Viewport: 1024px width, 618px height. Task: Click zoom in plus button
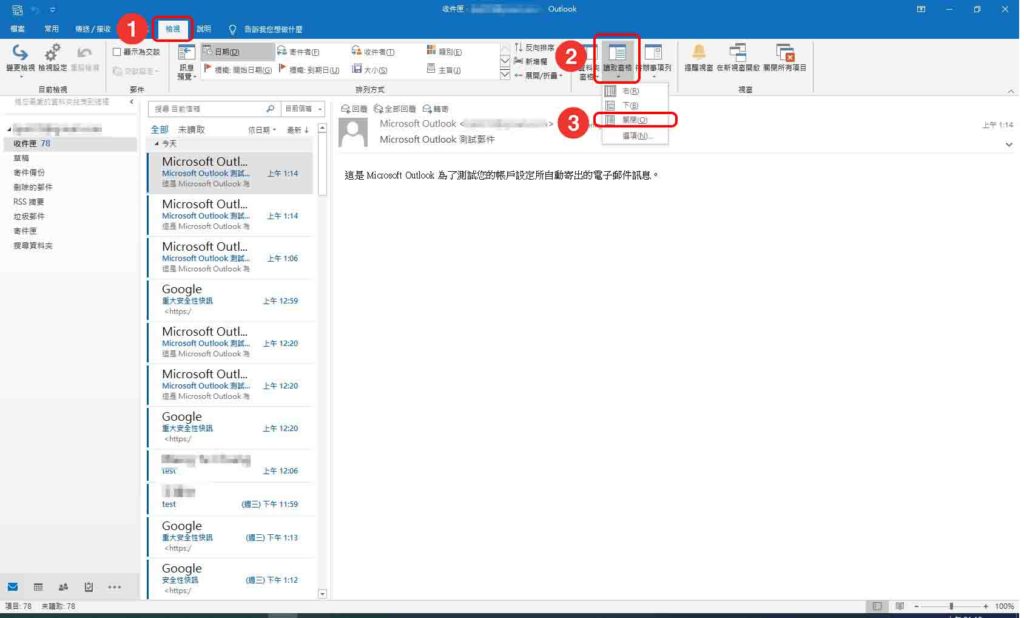pos(986,606)
